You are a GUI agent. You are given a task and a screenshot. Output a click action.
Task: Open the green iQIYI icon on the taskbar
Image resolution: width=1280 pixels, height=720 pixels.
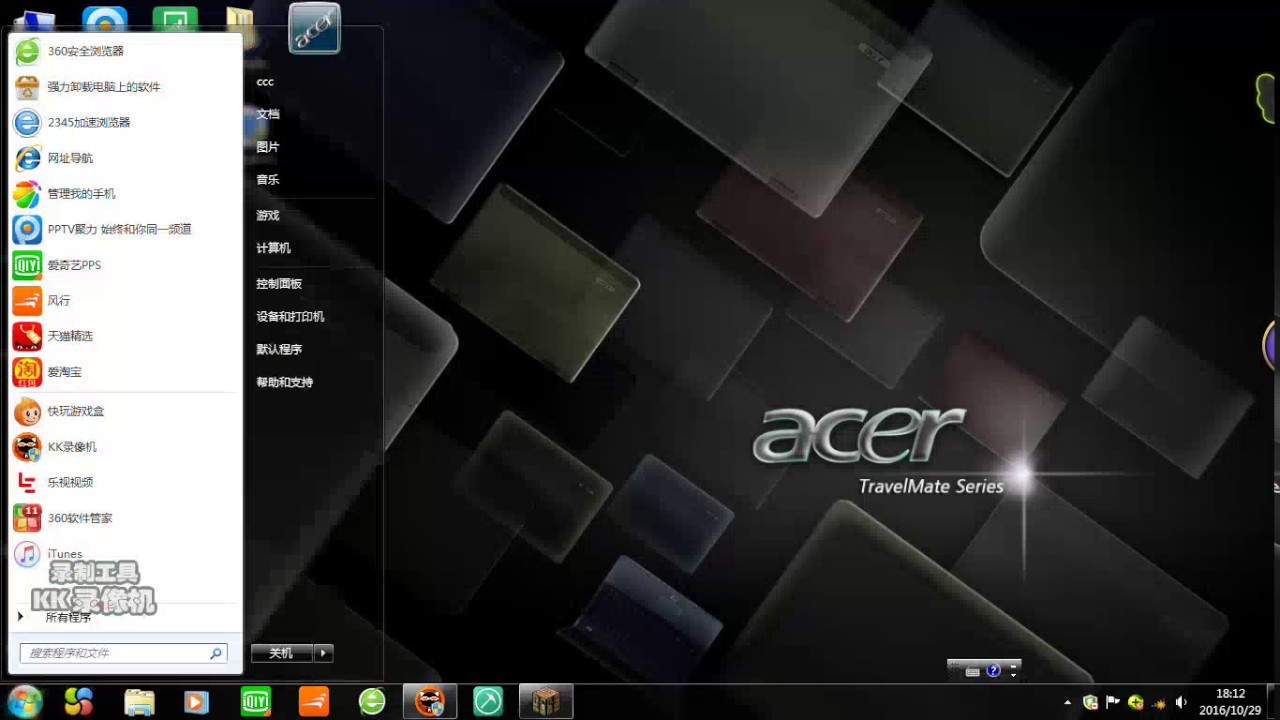[x=256, y=702]
